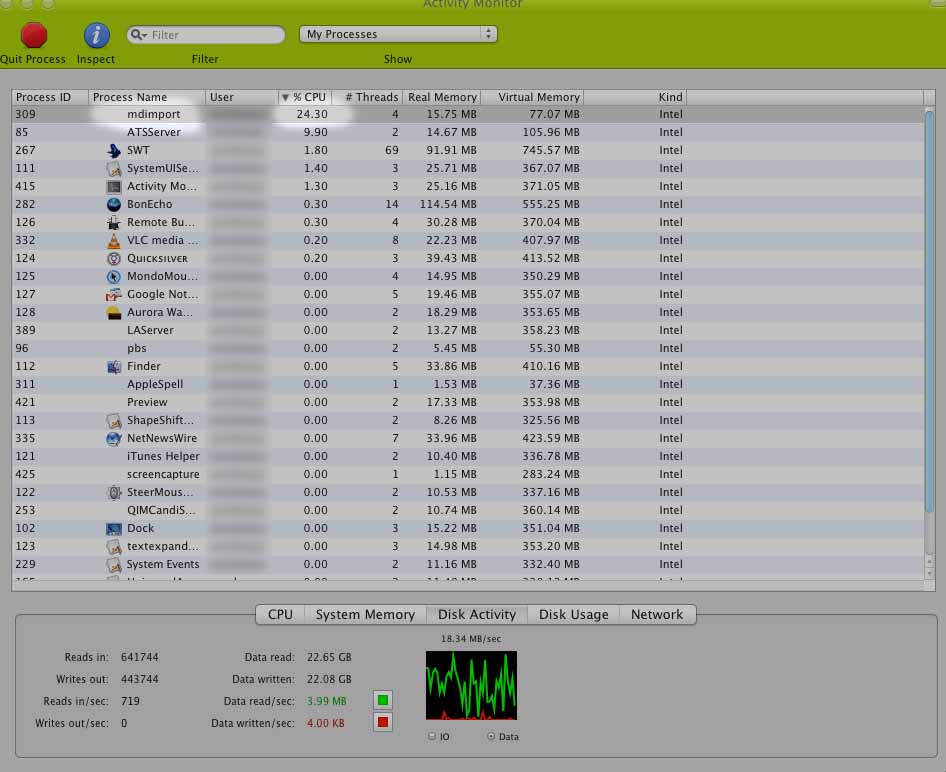Sort by Virtual Memory column header

[532, 97]
